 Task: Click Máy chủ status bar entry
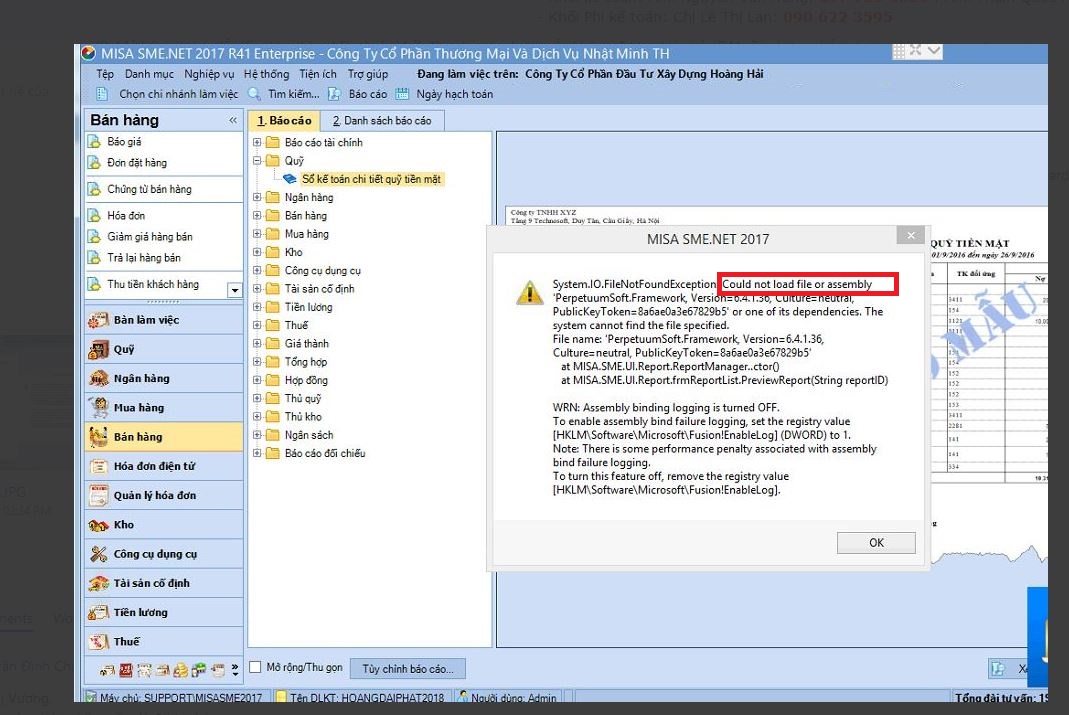coord(175,697)
